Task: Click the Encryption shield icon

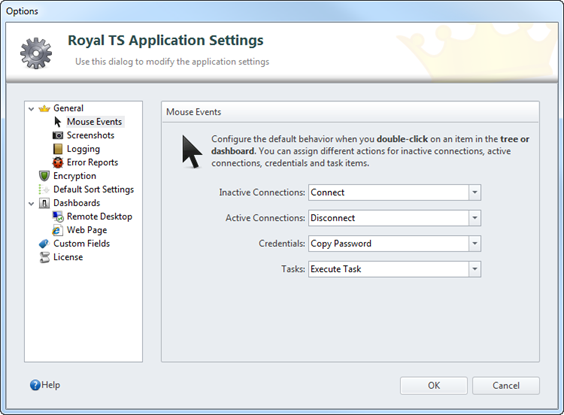Action: 44,176
